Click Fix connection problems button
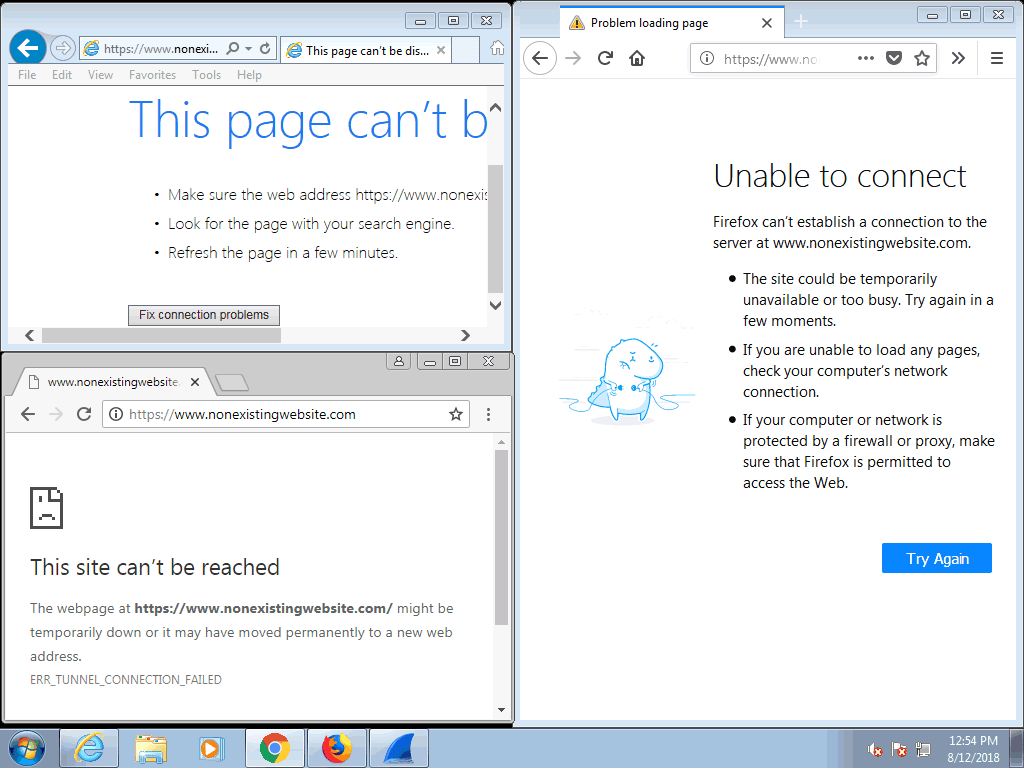This screenshot has height=768, width=1024. pyautogui.click(x=204, y=315)
